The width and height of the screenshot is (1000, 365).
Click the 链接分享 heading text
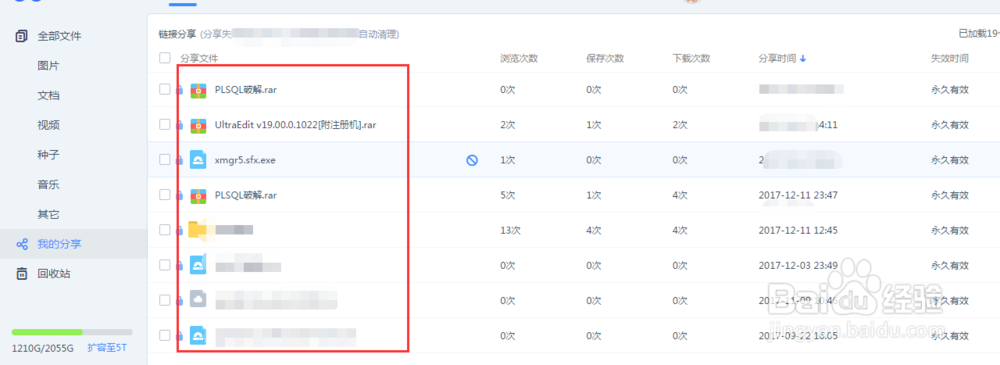pos(178,34)
